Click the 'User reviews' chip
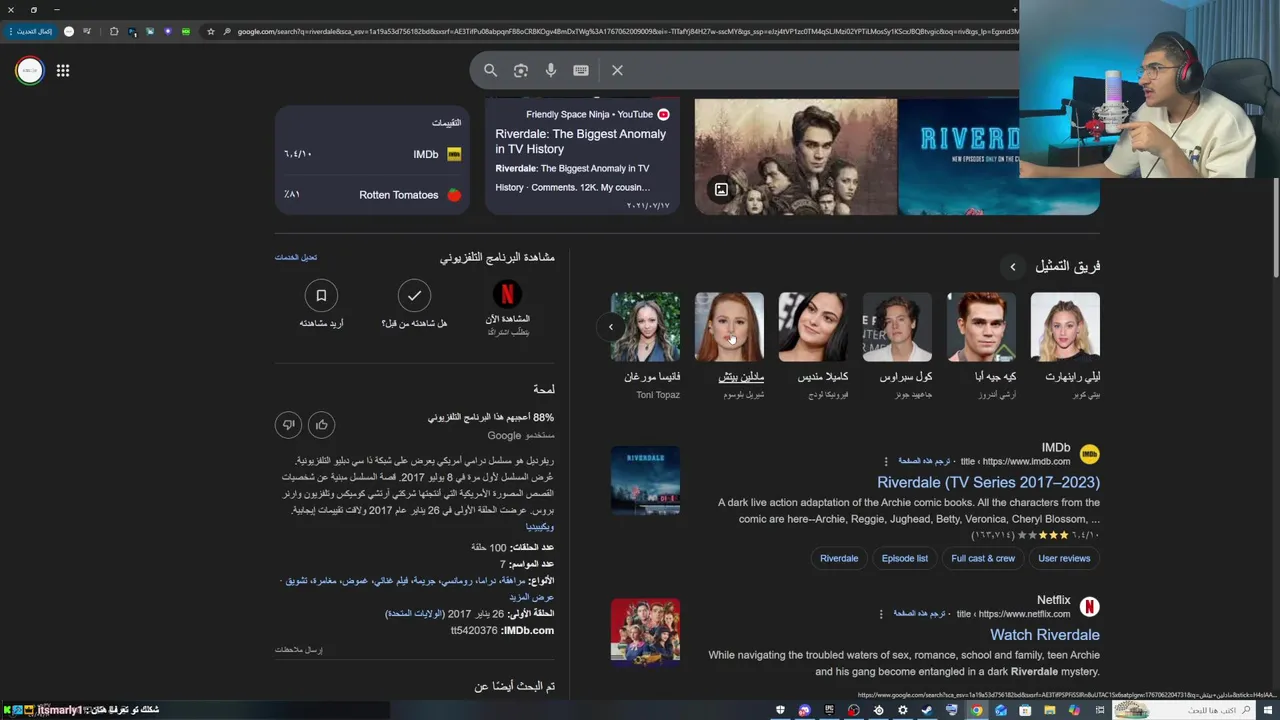 click(1064, 558)
